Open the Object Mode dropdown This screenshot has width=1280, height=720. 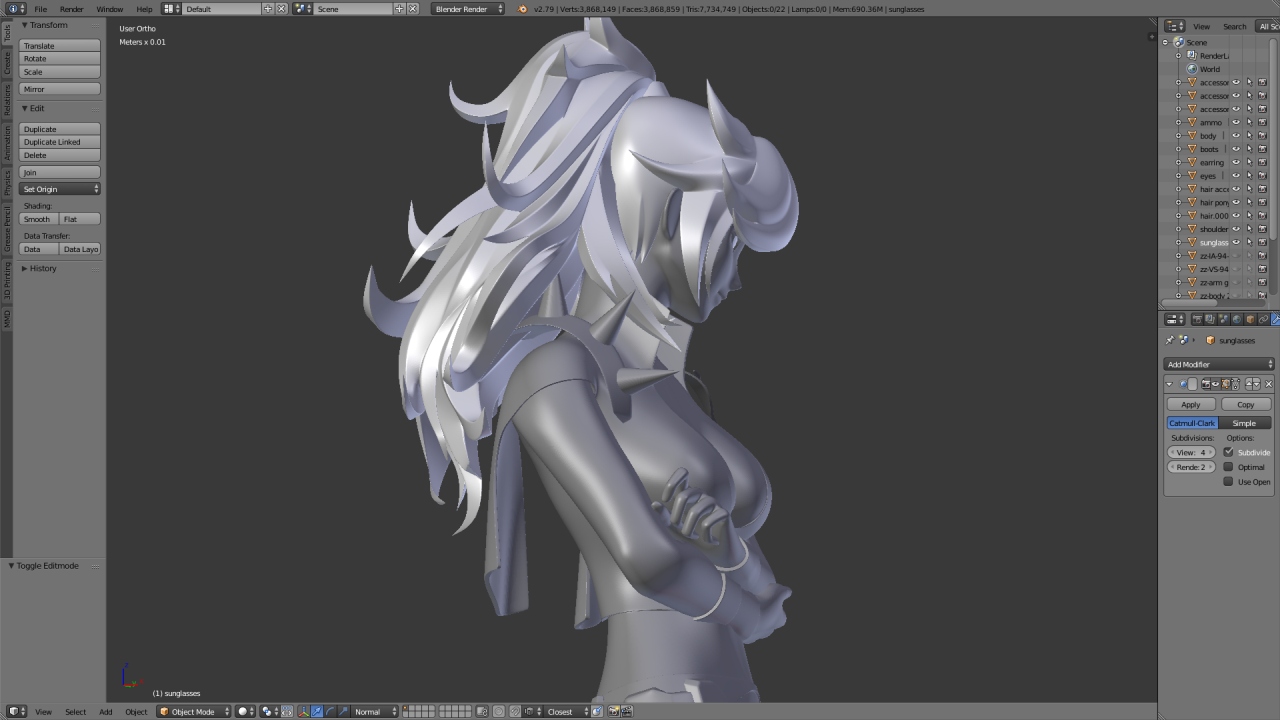tap(194, 711)
